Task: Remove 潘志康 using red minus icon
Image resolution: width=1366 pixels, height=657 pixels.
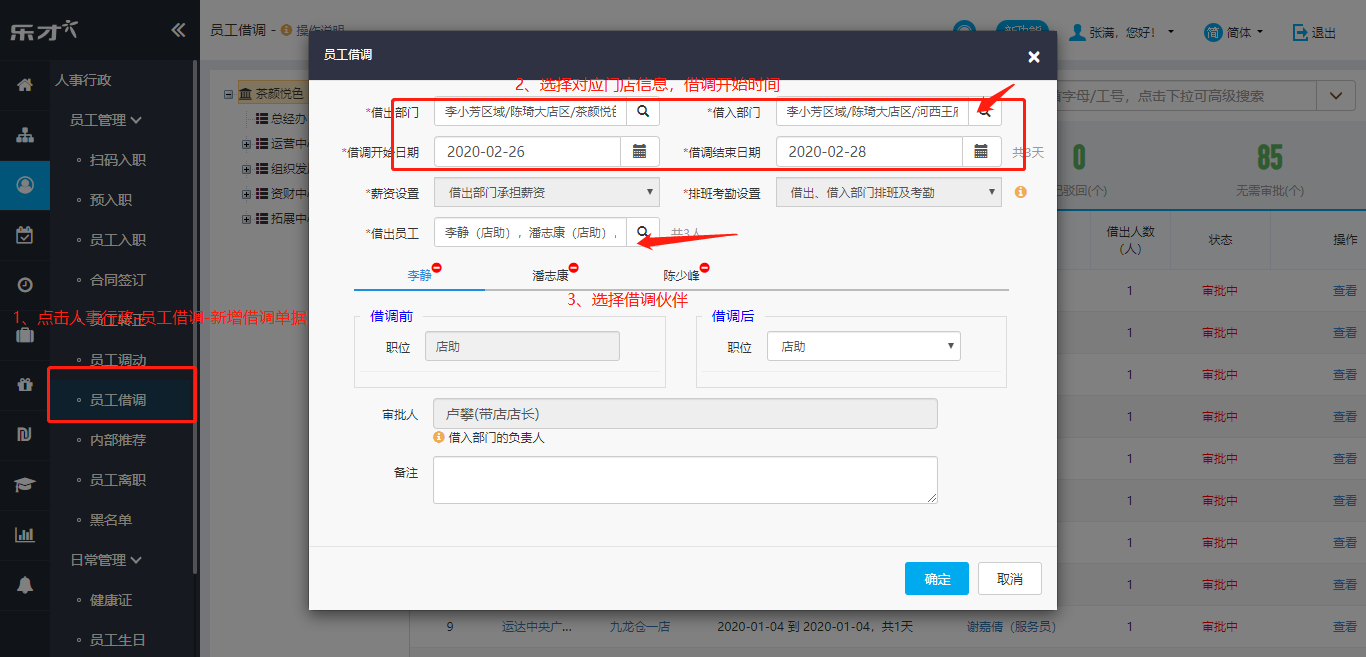Action: pyautogui.click(x=574, y=268)
